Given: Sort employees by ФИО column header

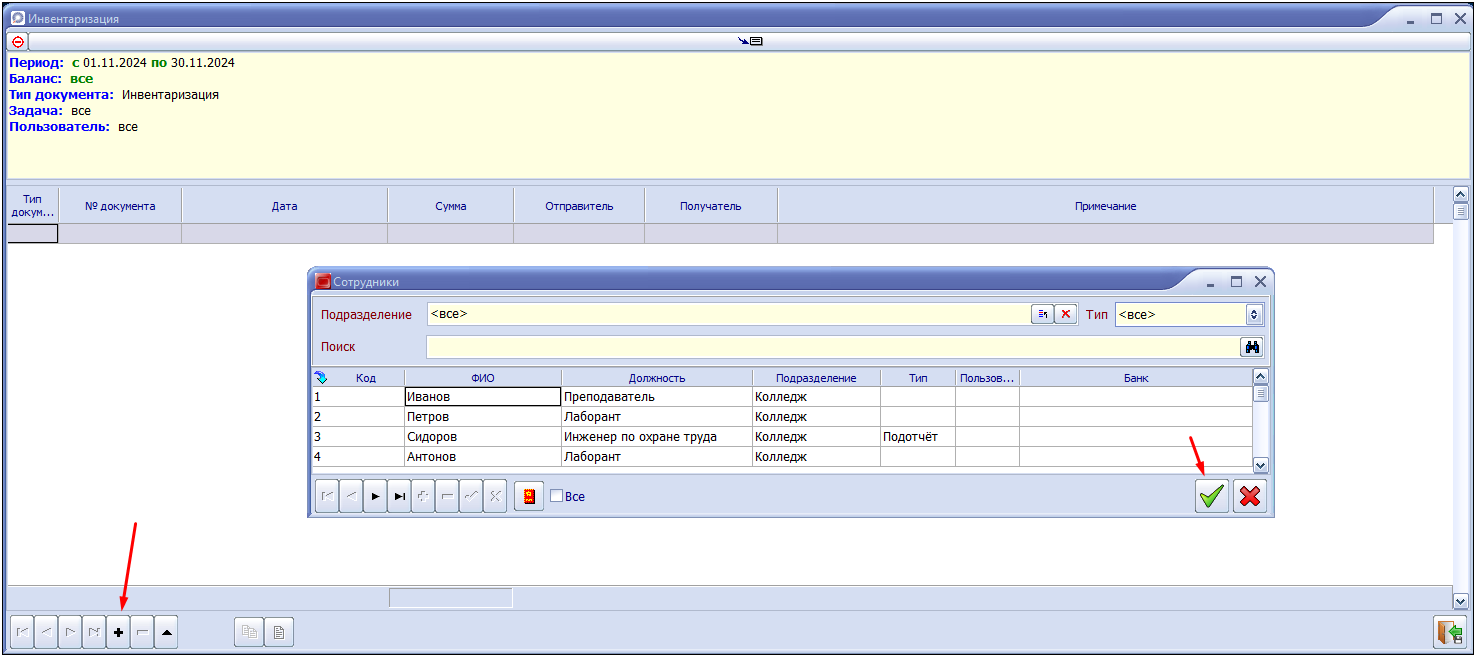Looking at the screenshot, I should [x=483, y=378].
